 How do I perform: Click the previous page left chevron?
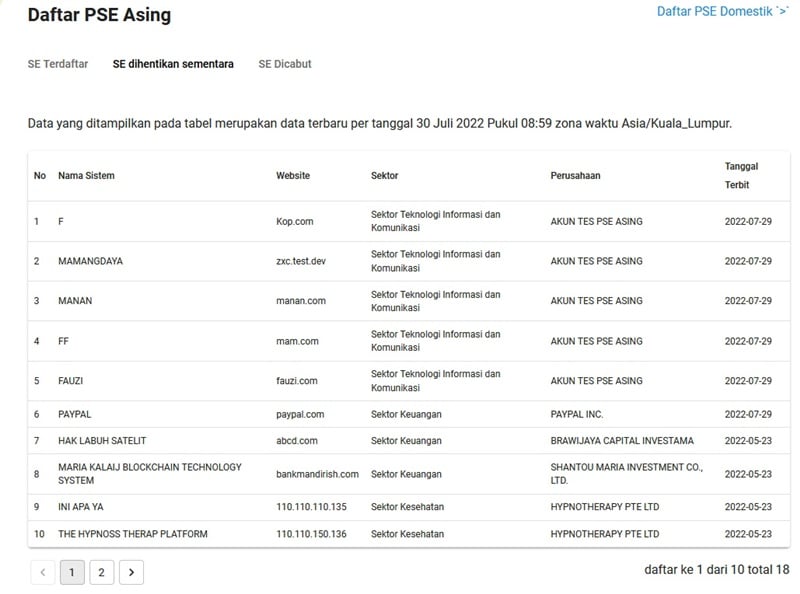point(43,572)
